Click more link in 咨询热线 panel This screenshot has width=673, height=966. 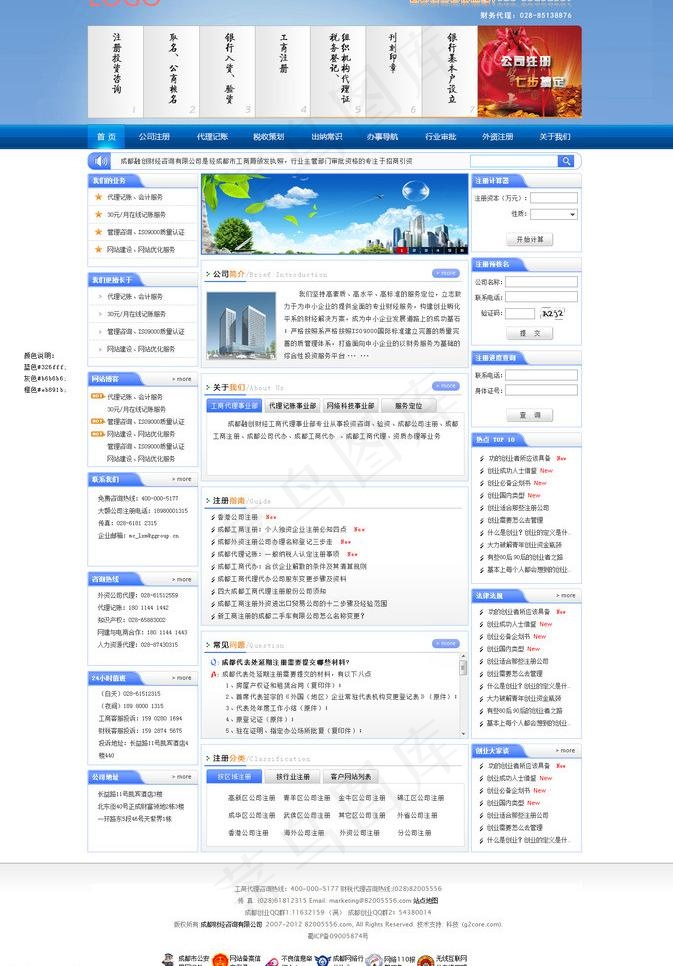pos(182,579)
